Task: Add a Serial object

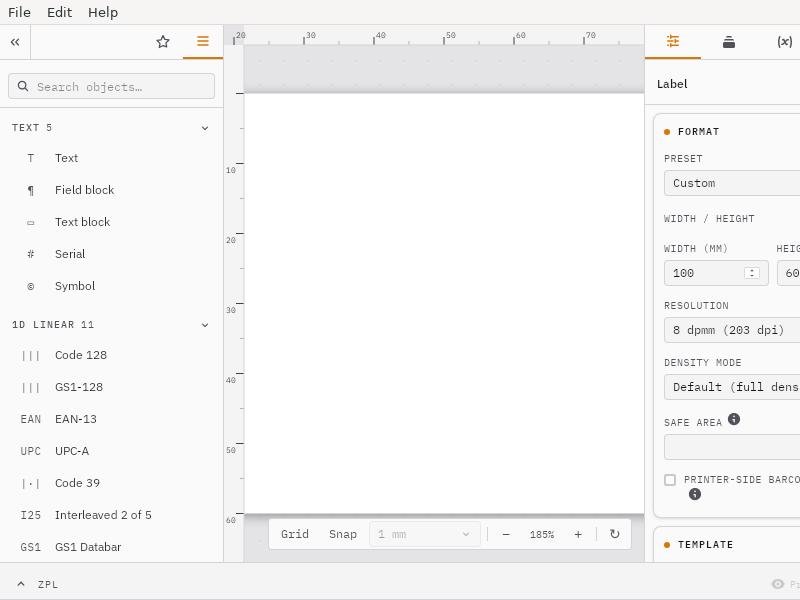Action: (x=111, y=254)
